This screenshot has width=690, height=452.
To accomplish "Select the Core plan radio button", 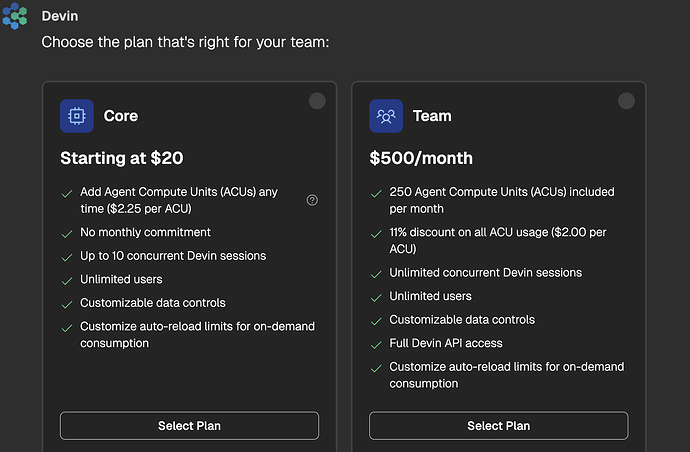I will [x=317, y=101].
